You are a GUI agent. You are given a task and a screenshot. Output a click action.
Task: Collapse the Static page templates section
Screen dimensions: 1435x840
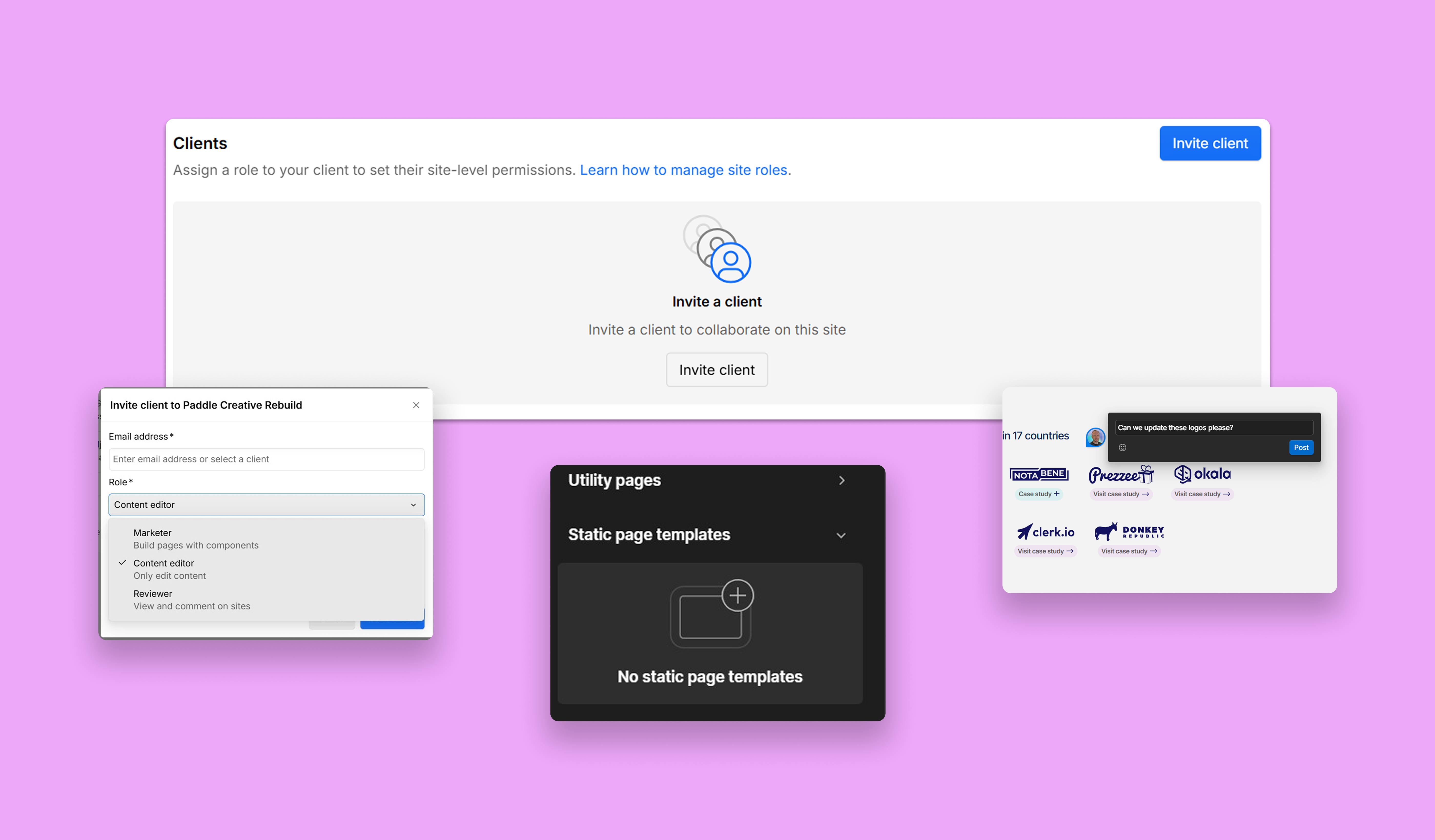coord(842,535)
